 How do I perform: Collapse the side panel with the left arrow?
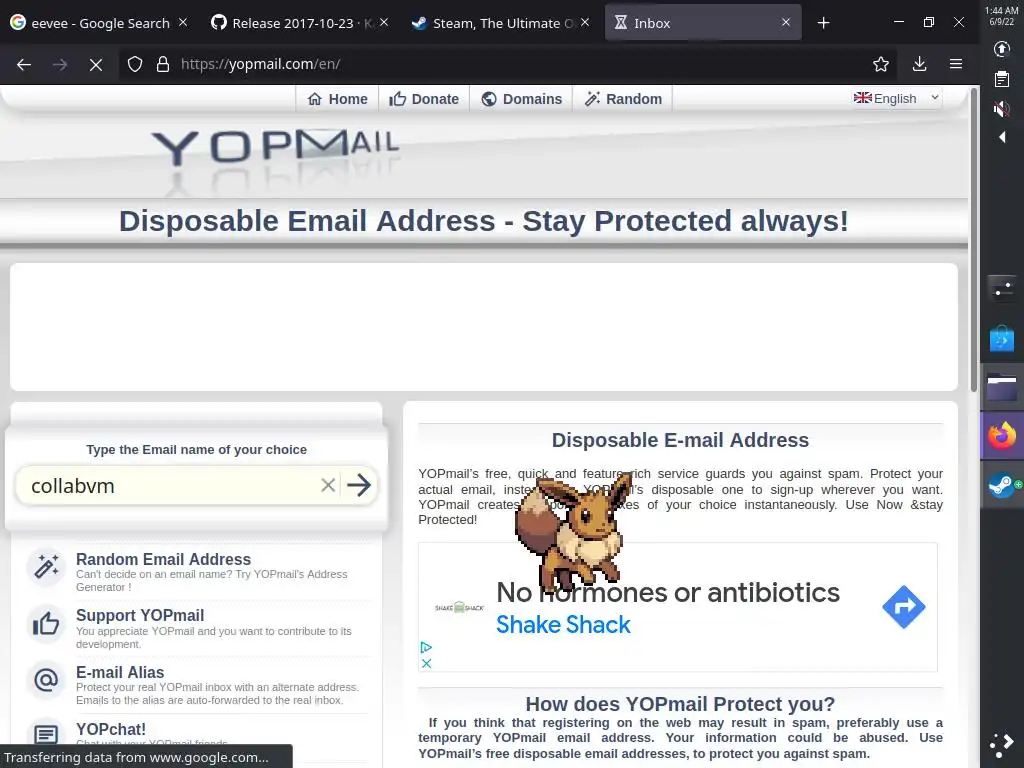click(1002, 137)
